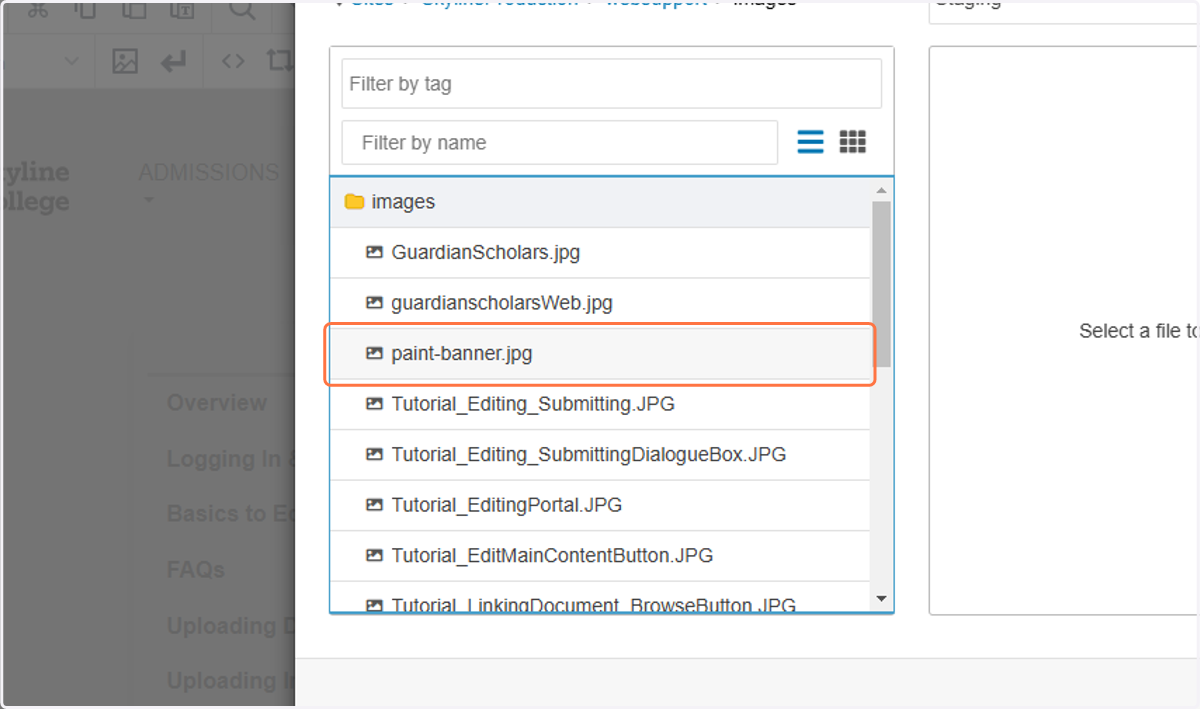Open Basics to E… link in background sidebar

pos(231,514)
